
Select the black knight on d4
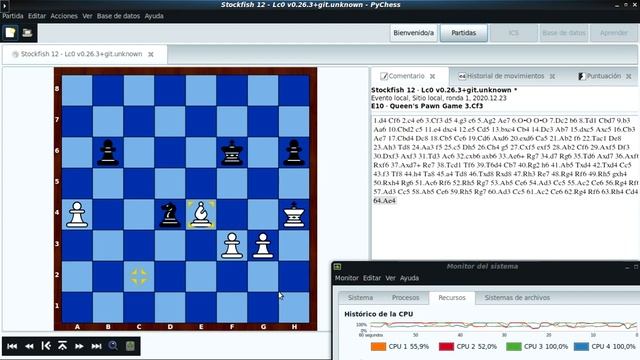[170, 214]
